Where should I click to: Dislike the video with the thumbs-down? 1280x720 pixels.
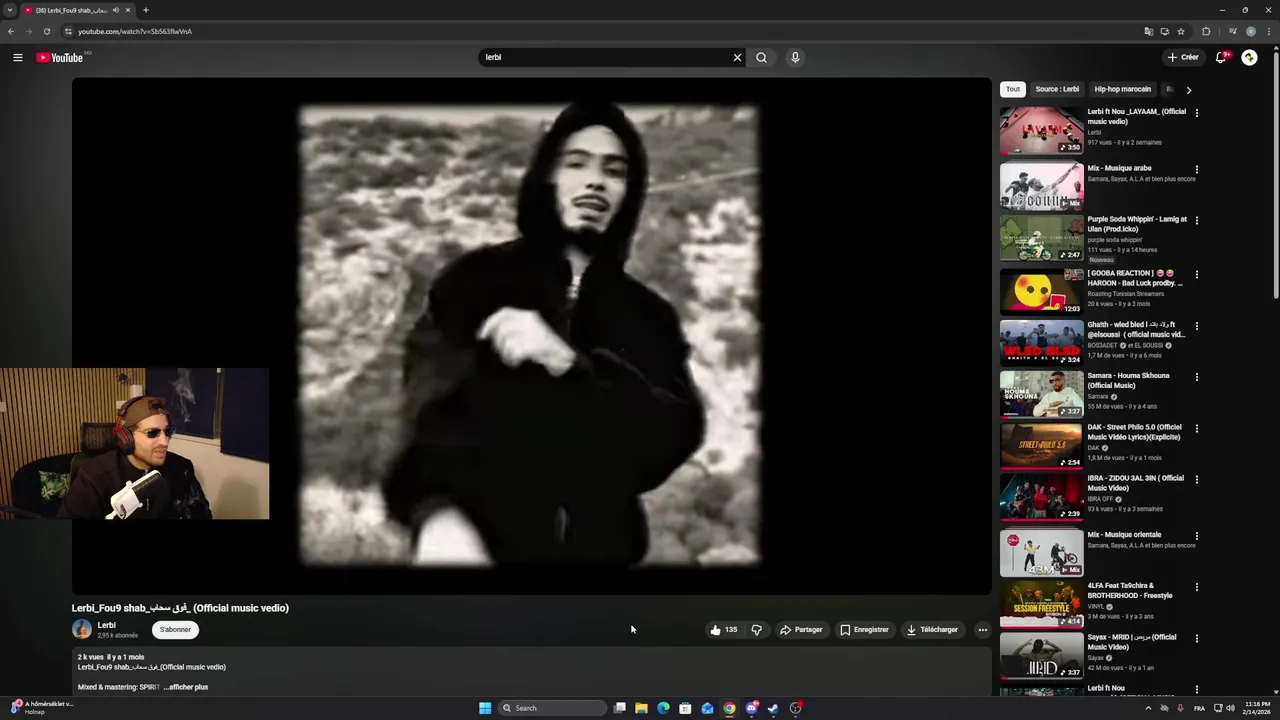pyautogui.click(x=756, y=630)
